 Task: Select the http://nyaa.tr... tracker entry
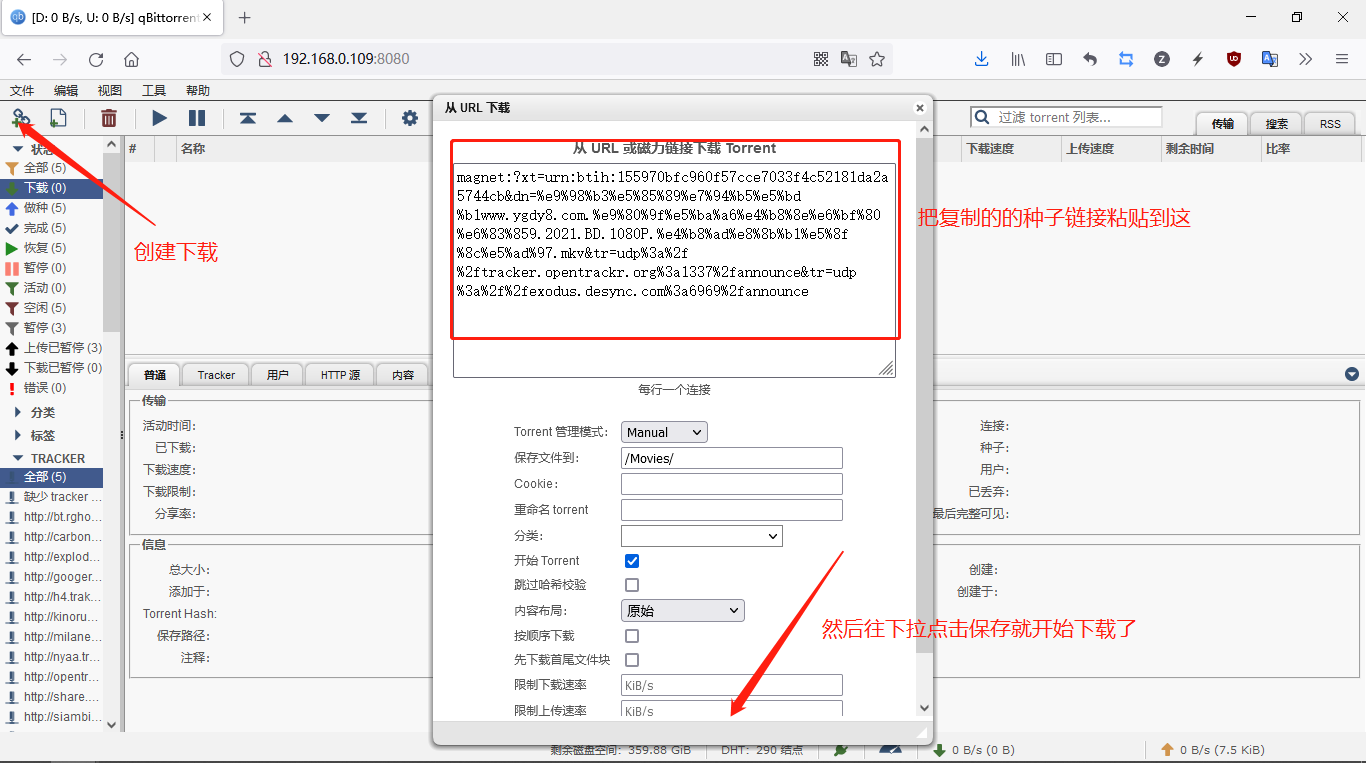tap(52, 657)
